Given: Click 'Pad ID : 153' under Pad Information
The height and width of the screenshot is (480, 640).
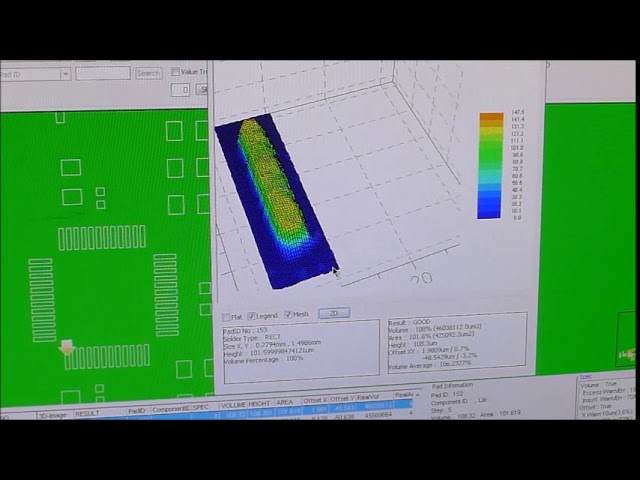Looking at the screenshot, I should click(x=447, y=394).
